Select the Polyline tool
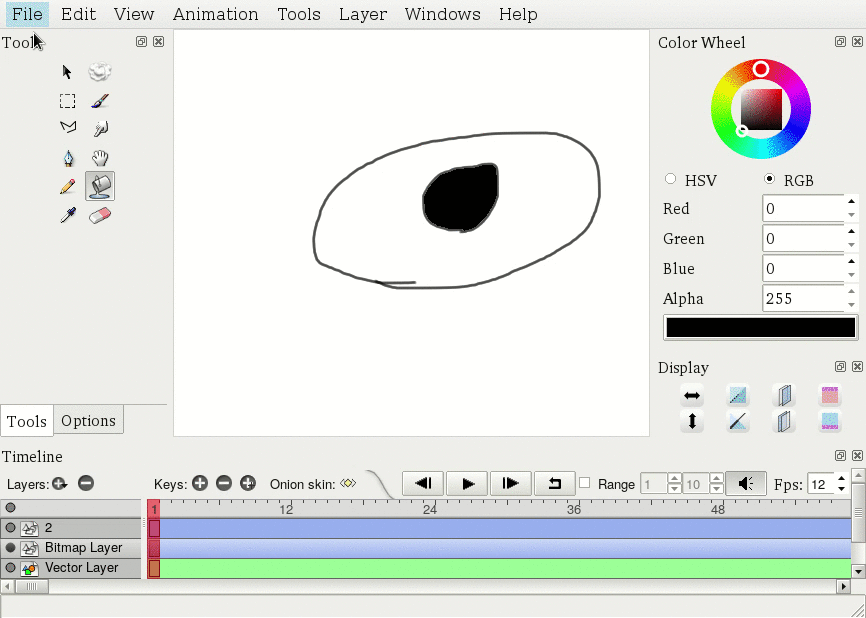This screenshot has width=866, height=618. coord(68,128)
